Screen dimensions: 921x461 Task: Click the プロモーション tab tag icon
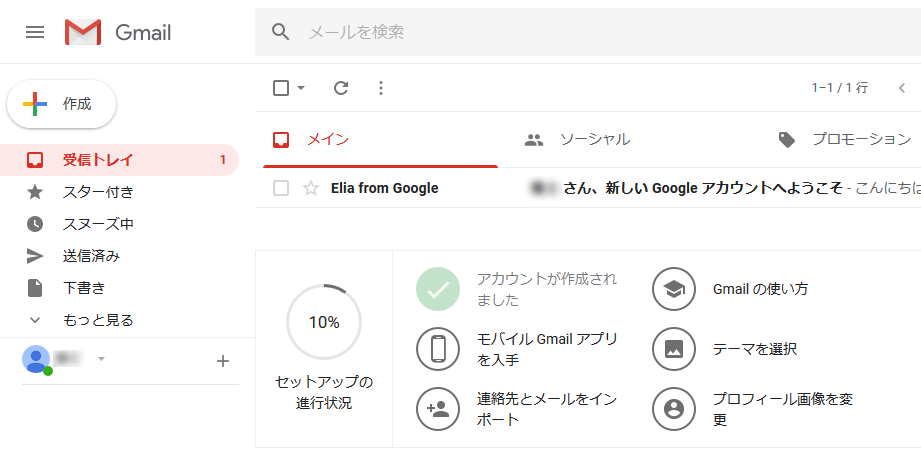point(786,140)
